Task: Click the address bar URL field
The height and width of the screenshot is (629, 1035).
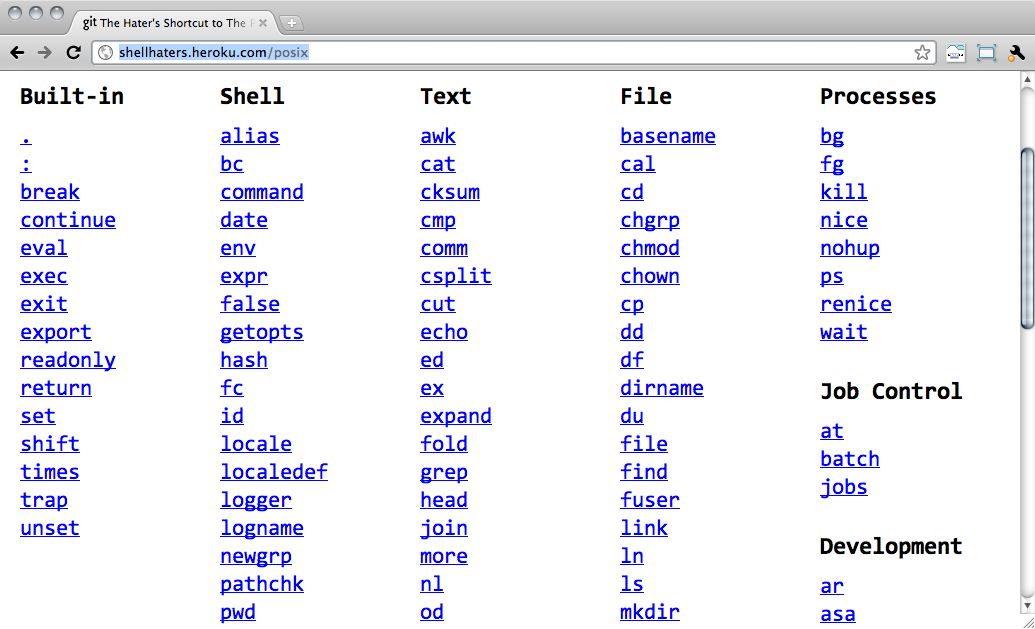Action: (500, 53)
